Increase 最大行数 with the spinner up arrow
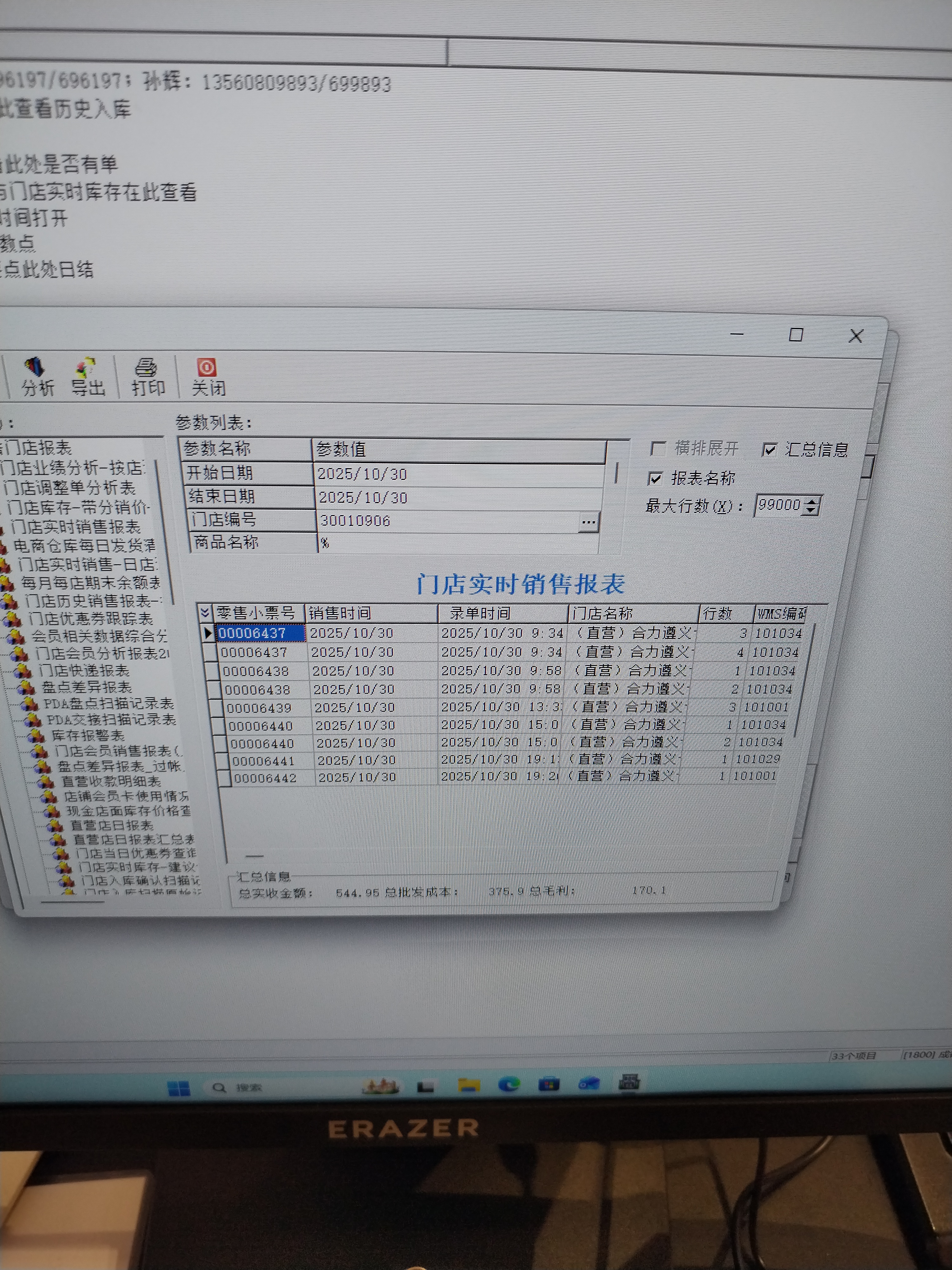The height and width of the screenshot is (1270, 952). tap(811, 501)
